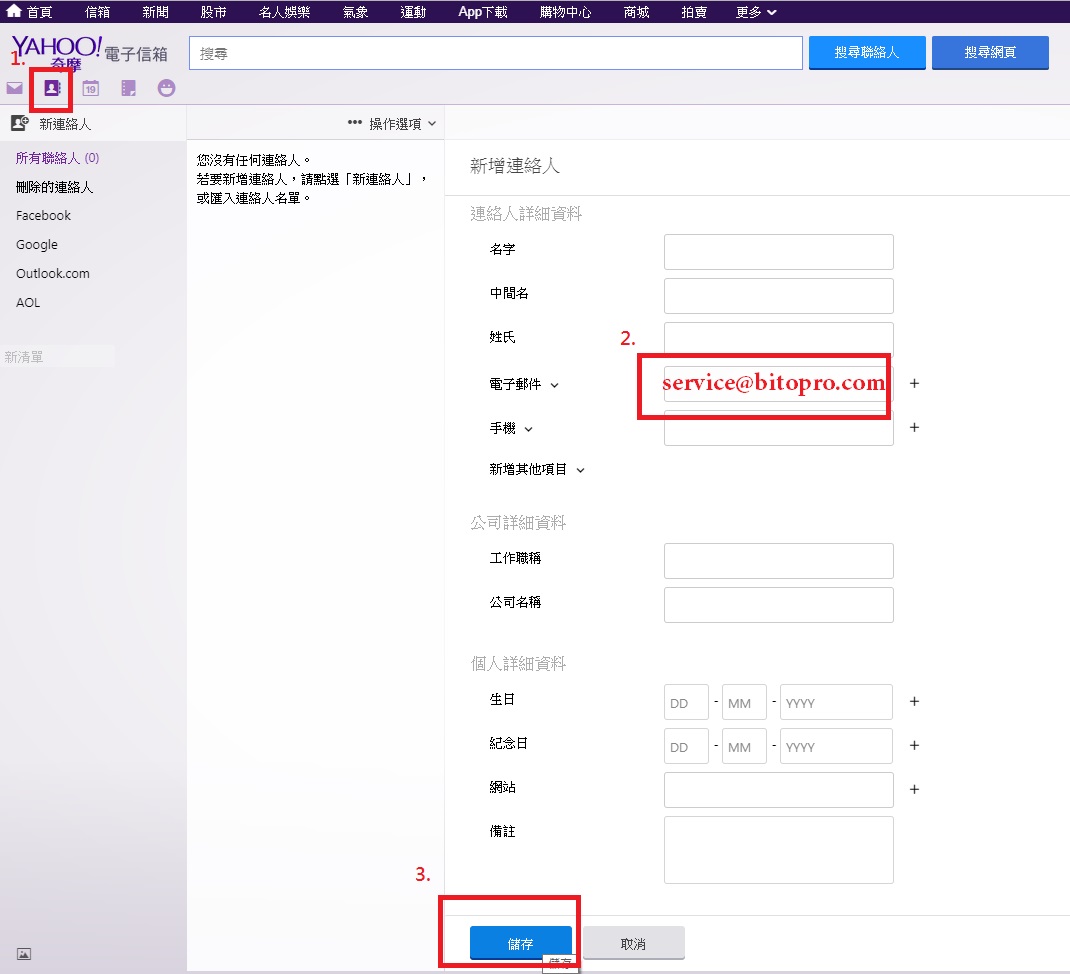The image size is (1070, 974).
Task: Click the 姓氏 input field
Action: tap(779, 339)
